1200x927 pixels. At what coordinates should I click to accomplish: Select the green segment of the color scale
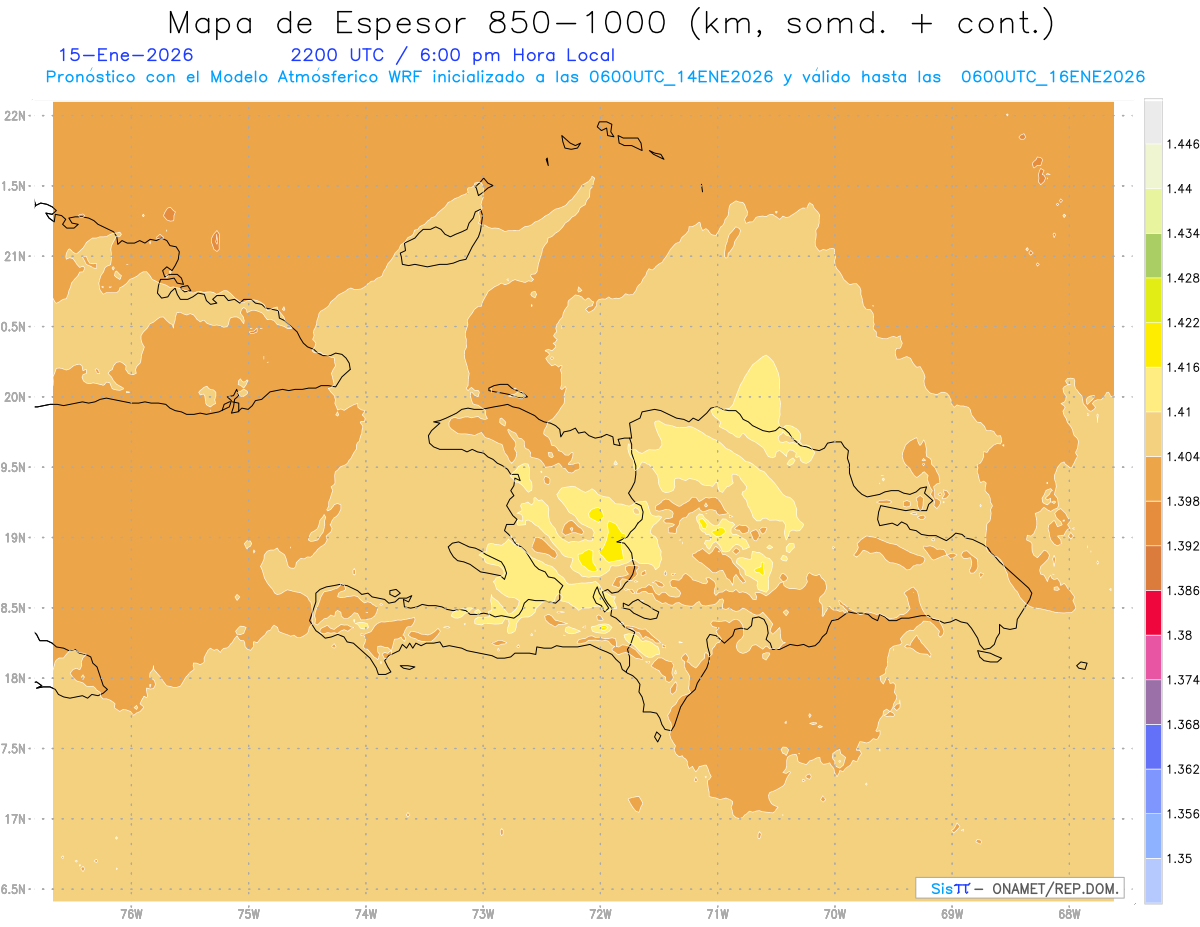[x=1153, y=255]
